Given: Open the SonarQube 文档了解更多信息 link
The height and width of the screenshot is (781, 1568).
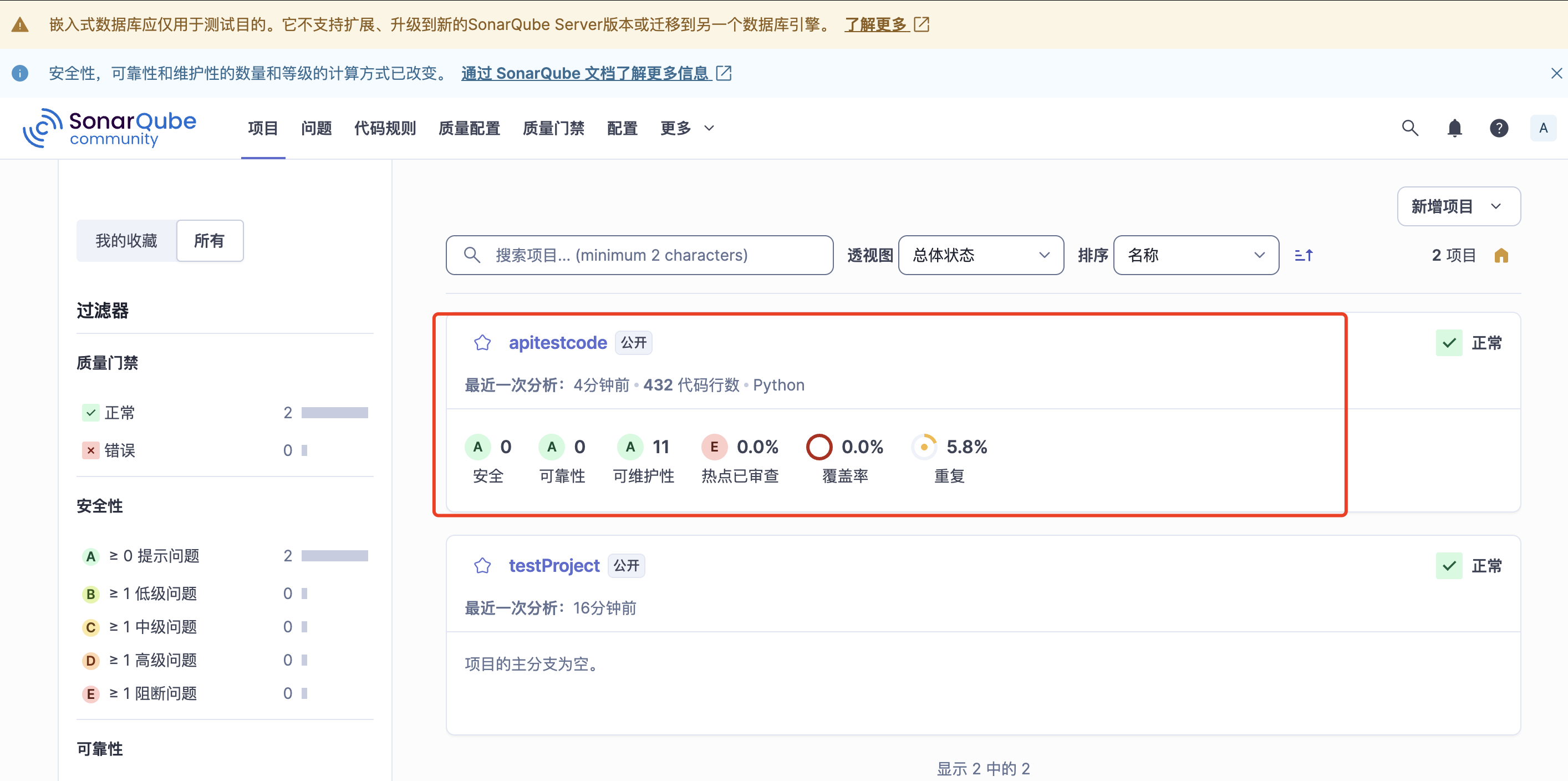Looking at the screenshot, I should pyautogui.click(x=586, y=73).
